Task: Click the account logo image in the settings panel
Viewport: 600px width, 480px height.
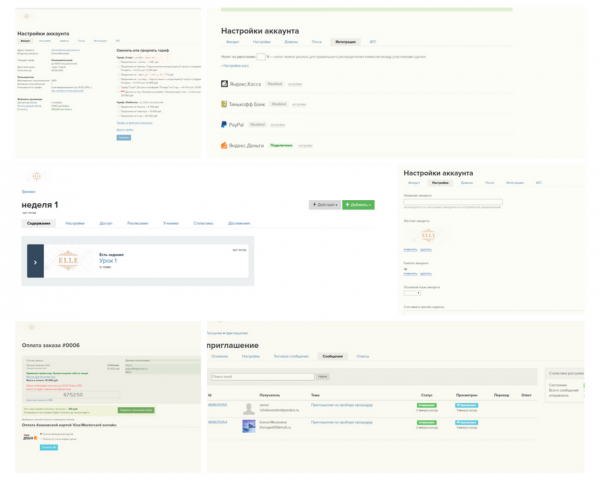Action: (428, 235)
